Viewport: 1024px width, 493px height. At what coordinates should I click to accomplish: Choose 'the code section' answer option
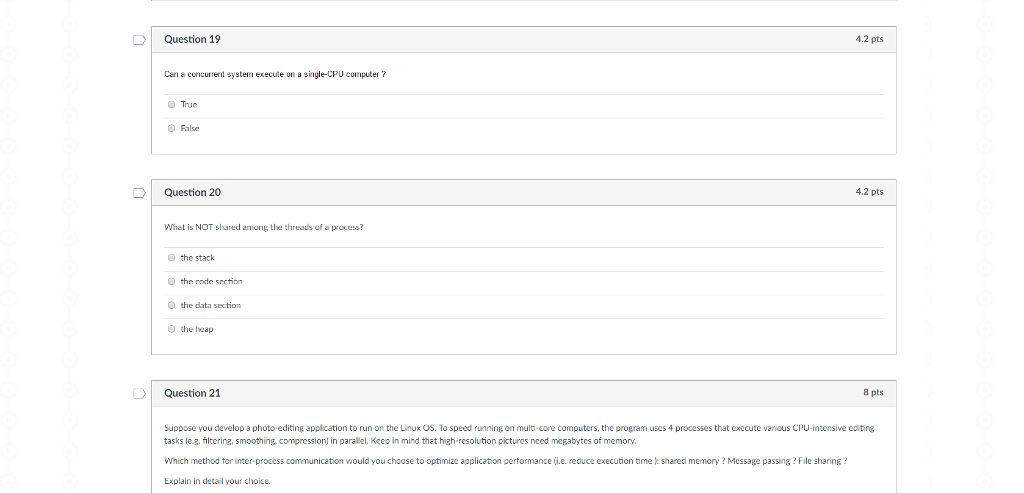coord(172,282)
